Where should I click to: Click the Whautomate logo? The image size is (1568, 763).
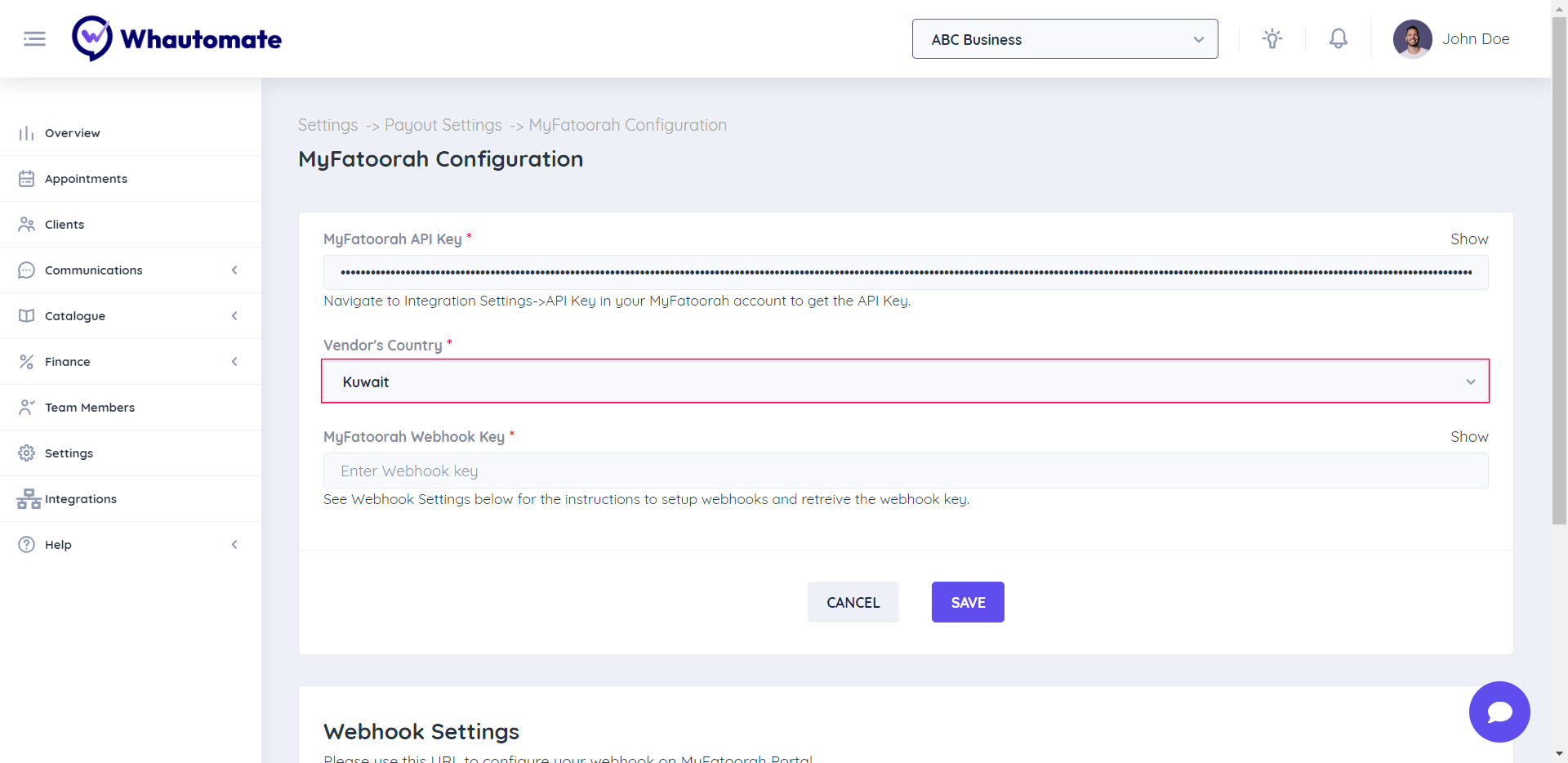point(176,39)
